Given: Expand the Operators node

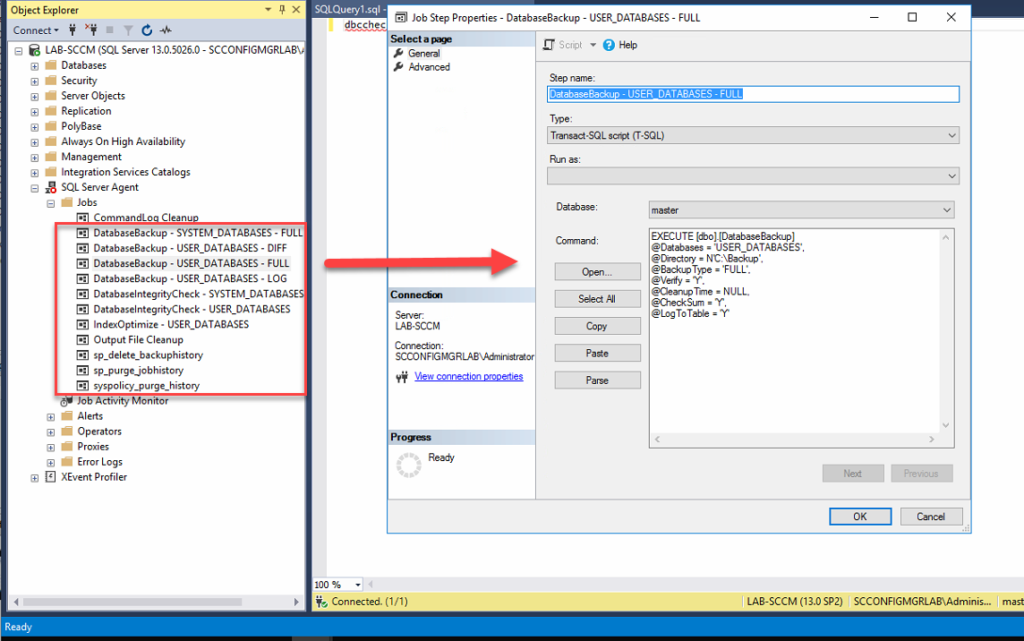Looking at the screenshot, I should 50,432.
